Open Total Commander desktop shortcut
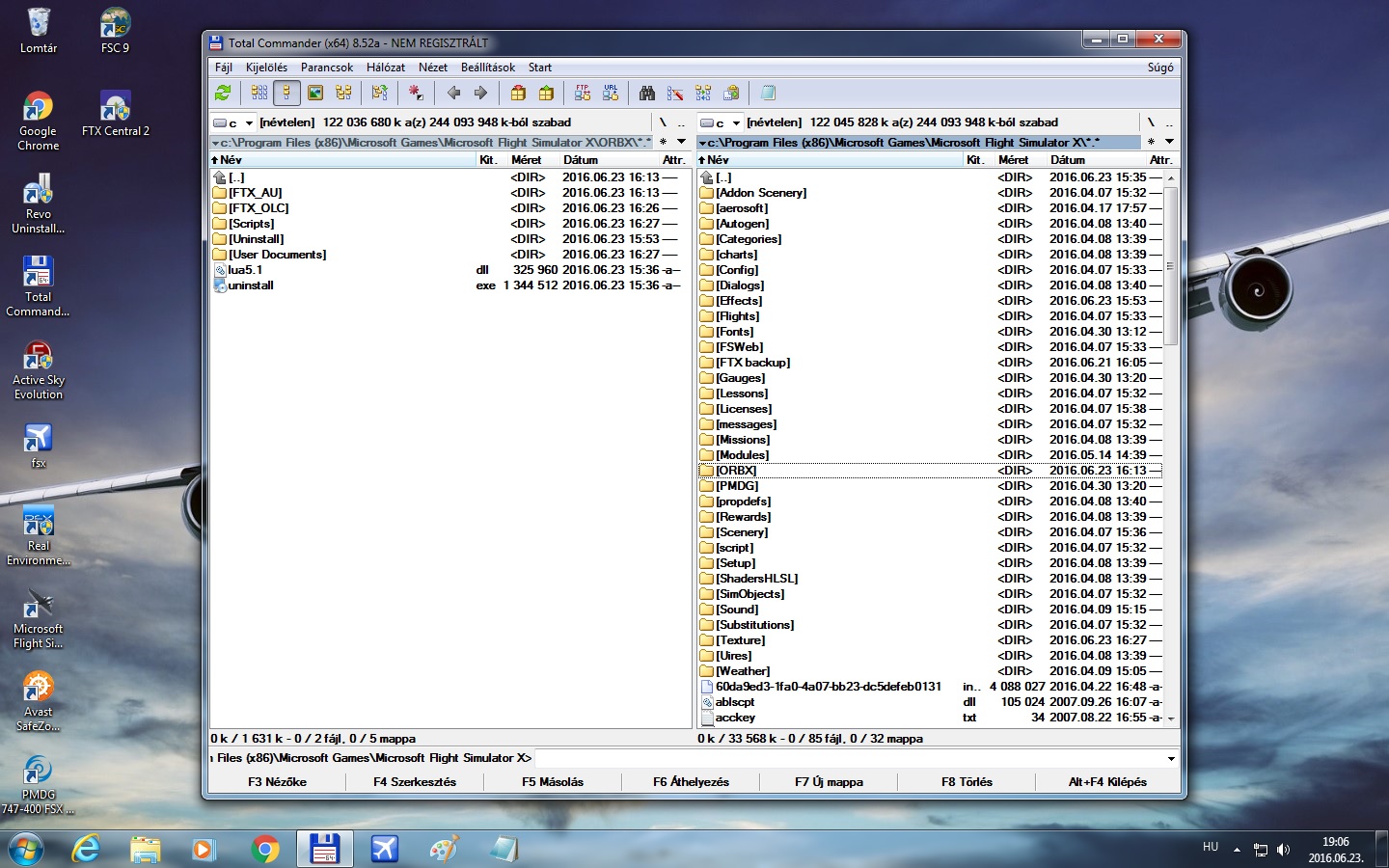This screenshot has width=1389, height=868. pyautogui.click(x=38, y=285)
